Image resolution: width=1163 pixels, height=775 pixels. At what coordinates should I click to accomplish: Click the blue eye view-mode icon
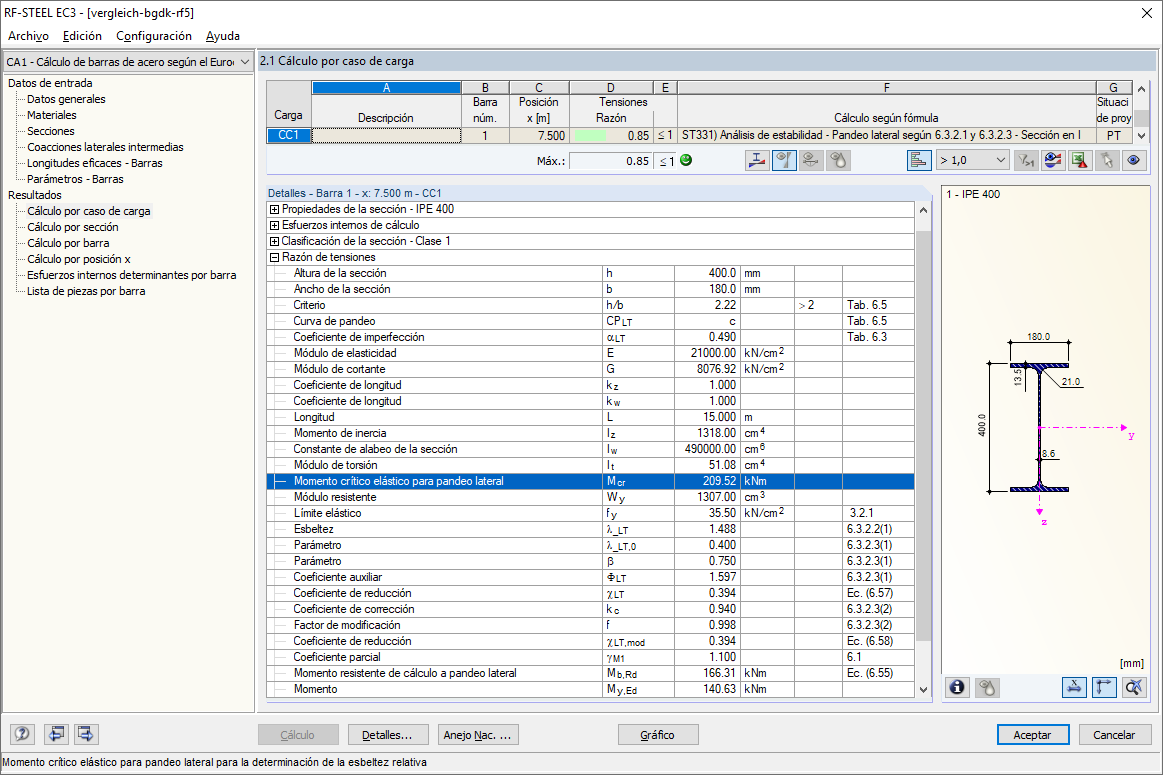tap(1133, 160)
